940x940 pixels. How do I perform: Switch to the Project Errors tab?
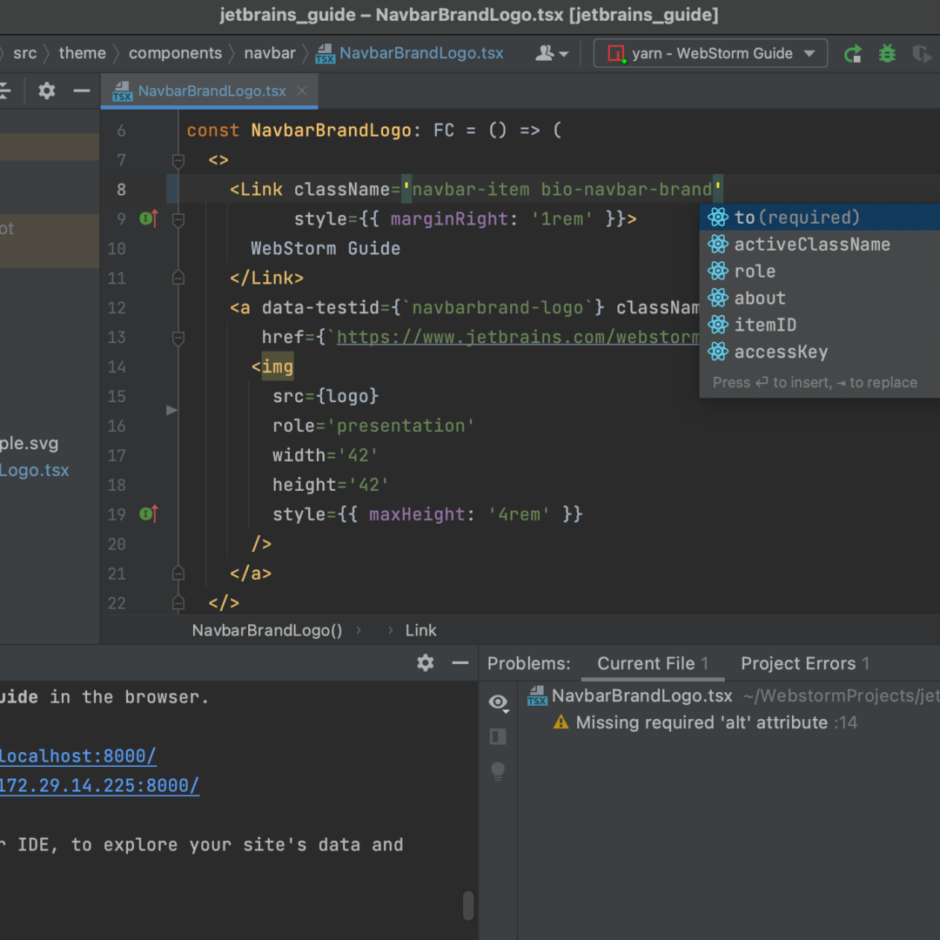click(x=804, y=663)
